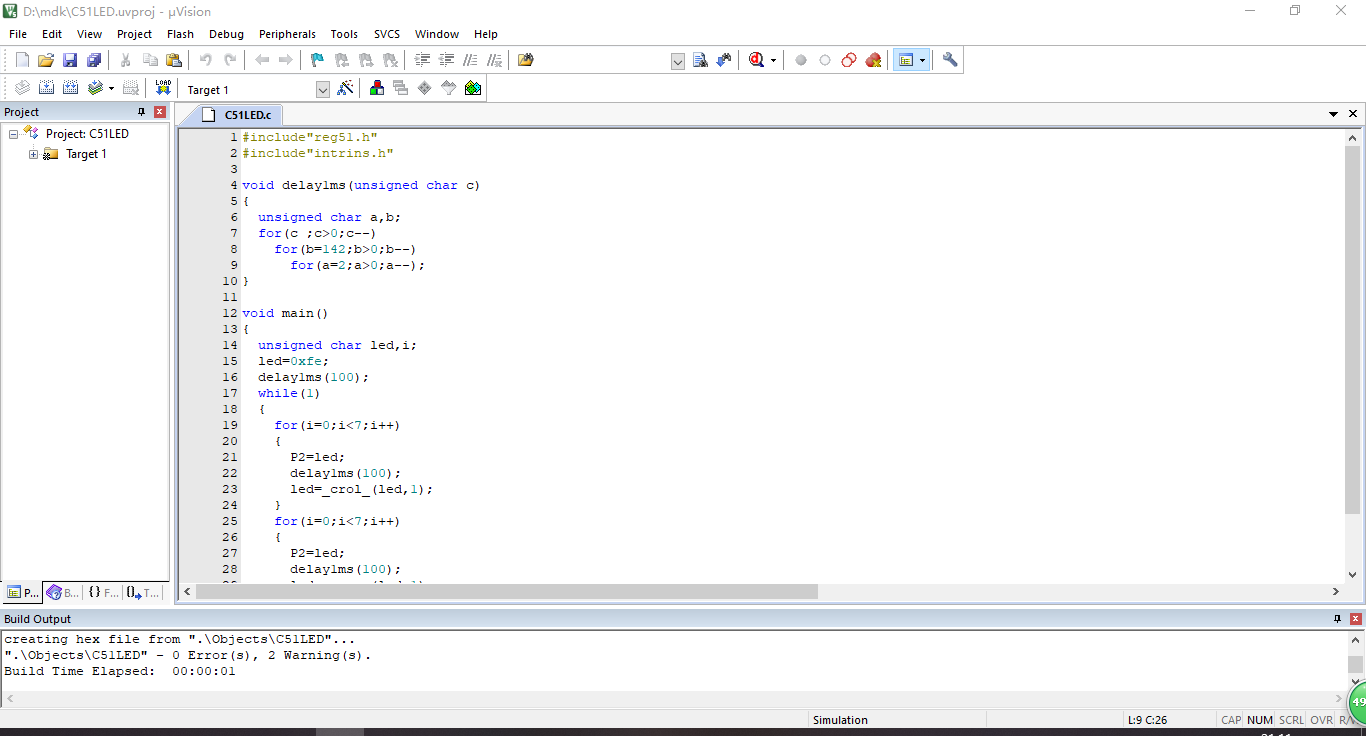Open a file with the folder icon
The image size is (1366, 736).
pyautogui.click(x=46, y=60)
